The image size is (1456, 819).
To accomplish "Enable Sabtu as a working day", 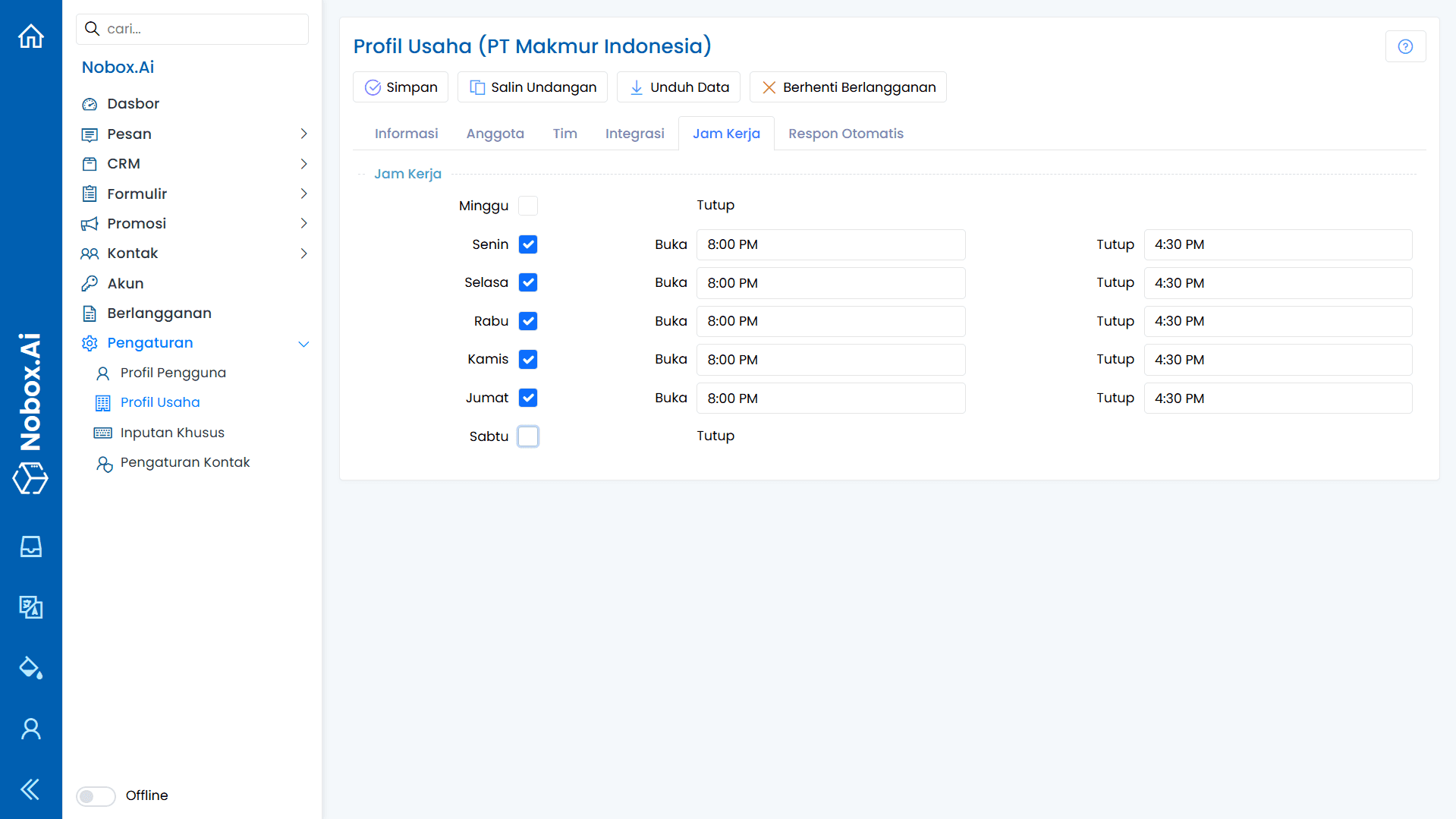I will [x=528, y=436].
